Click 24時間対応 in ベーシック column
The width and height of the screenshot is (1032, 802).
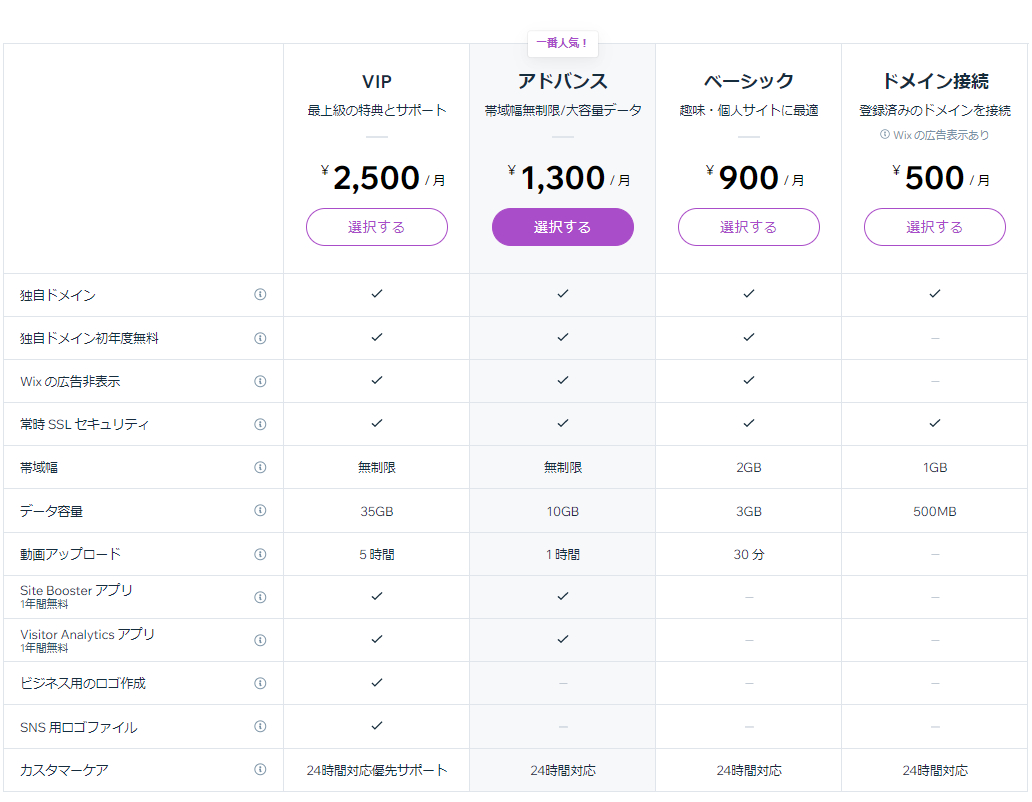pyautogui.click(x=749, y=770)
